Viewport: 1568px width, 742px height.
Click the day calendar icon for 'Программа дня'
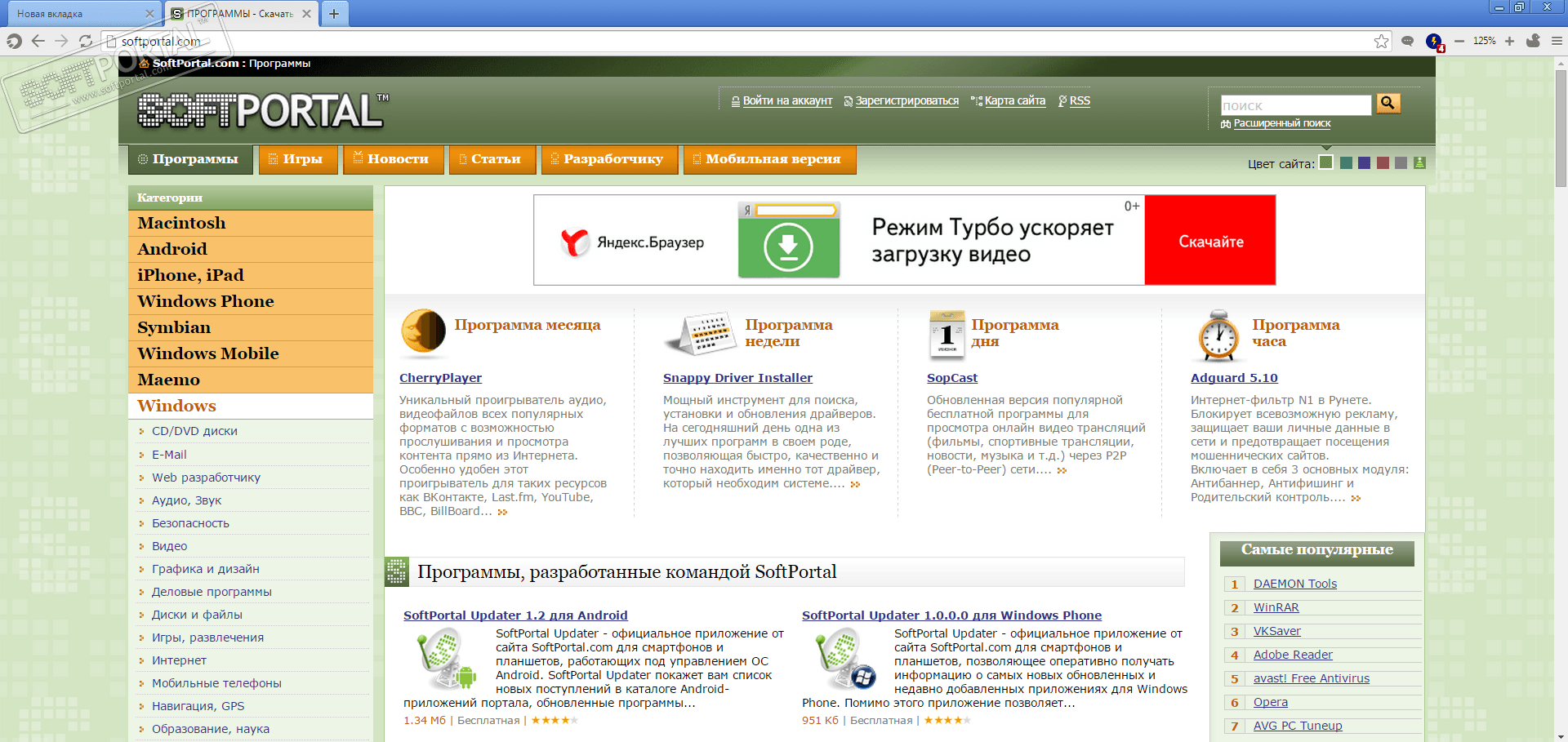947,335
